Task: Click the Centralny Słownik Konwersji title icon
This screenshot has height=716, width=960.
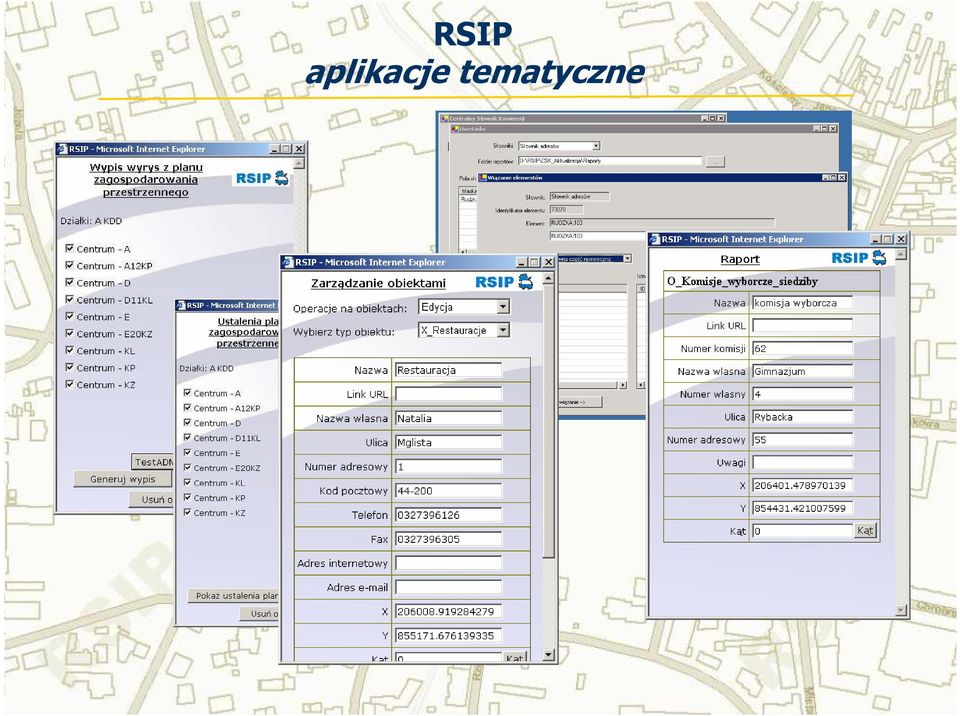Action: [445, 118]
